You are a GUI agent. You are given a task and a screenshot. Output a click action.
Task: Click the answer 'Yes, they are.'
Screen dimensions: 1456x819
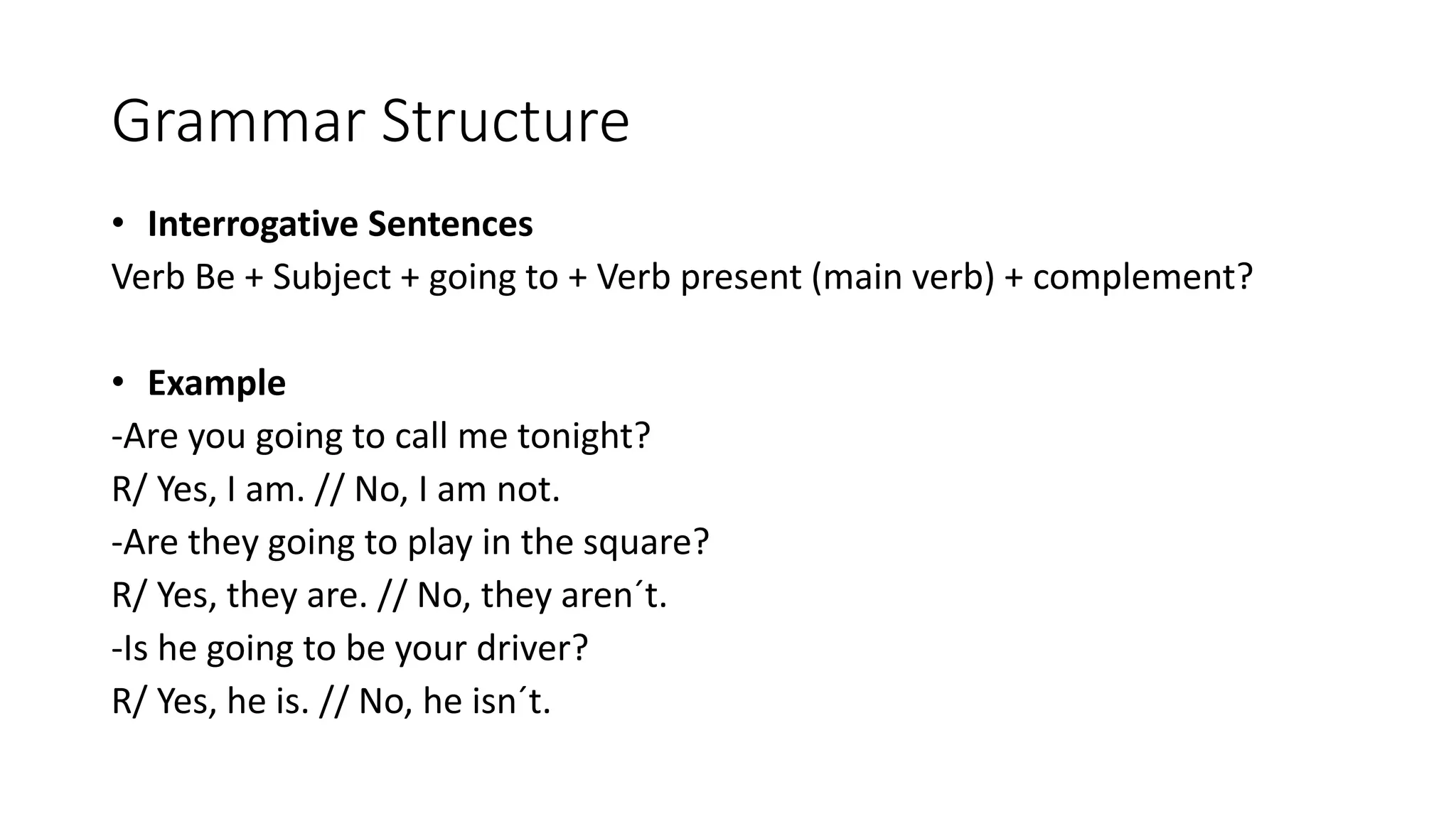pos(262,595)
